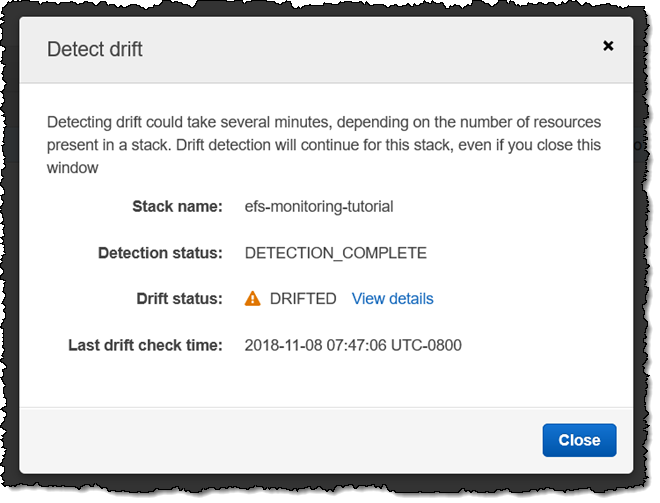Click the word 'window' ending the description
This screenshot has height=503, width=660.
[x=73, y=168]
